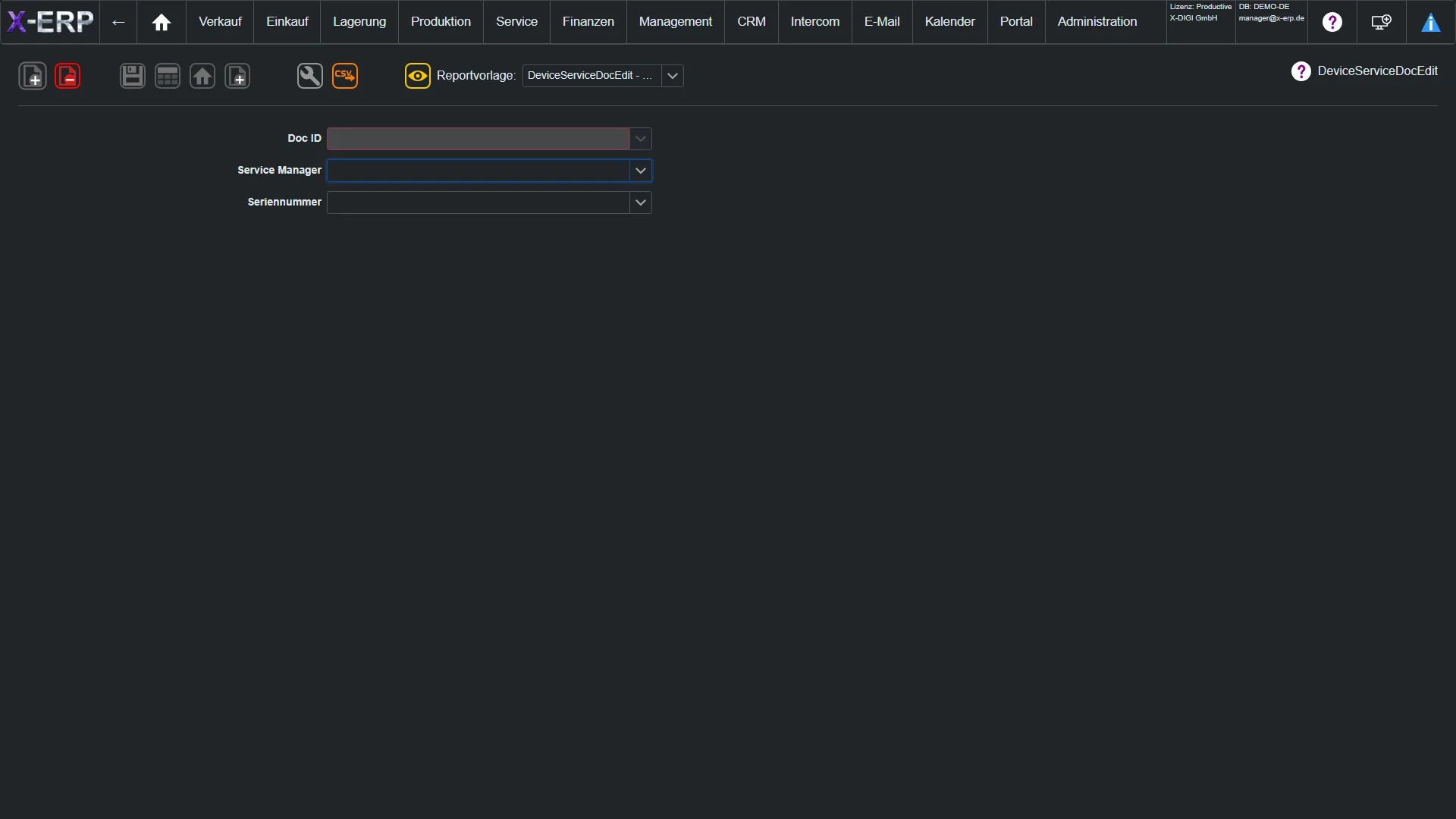
Task: Expand the Doc ID dropdown arrow
Action: (x=641, y=139)
